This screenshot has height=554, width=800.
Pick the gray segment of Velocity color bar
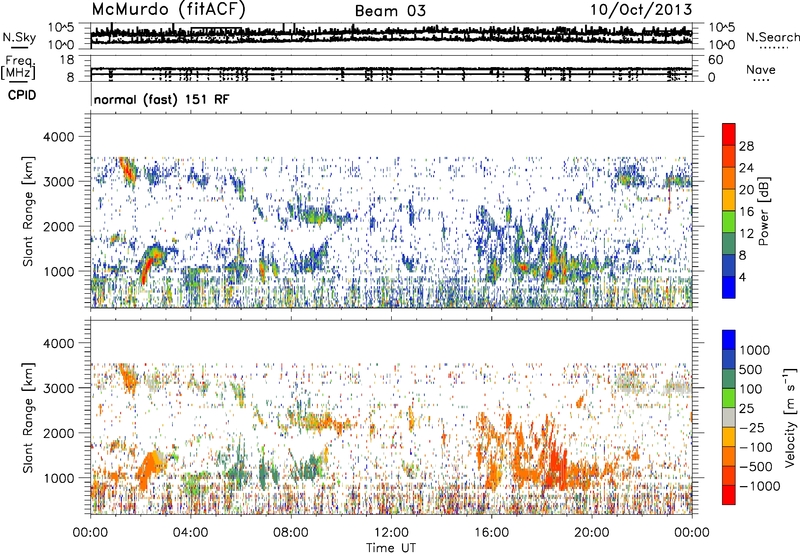pos(729,417)
